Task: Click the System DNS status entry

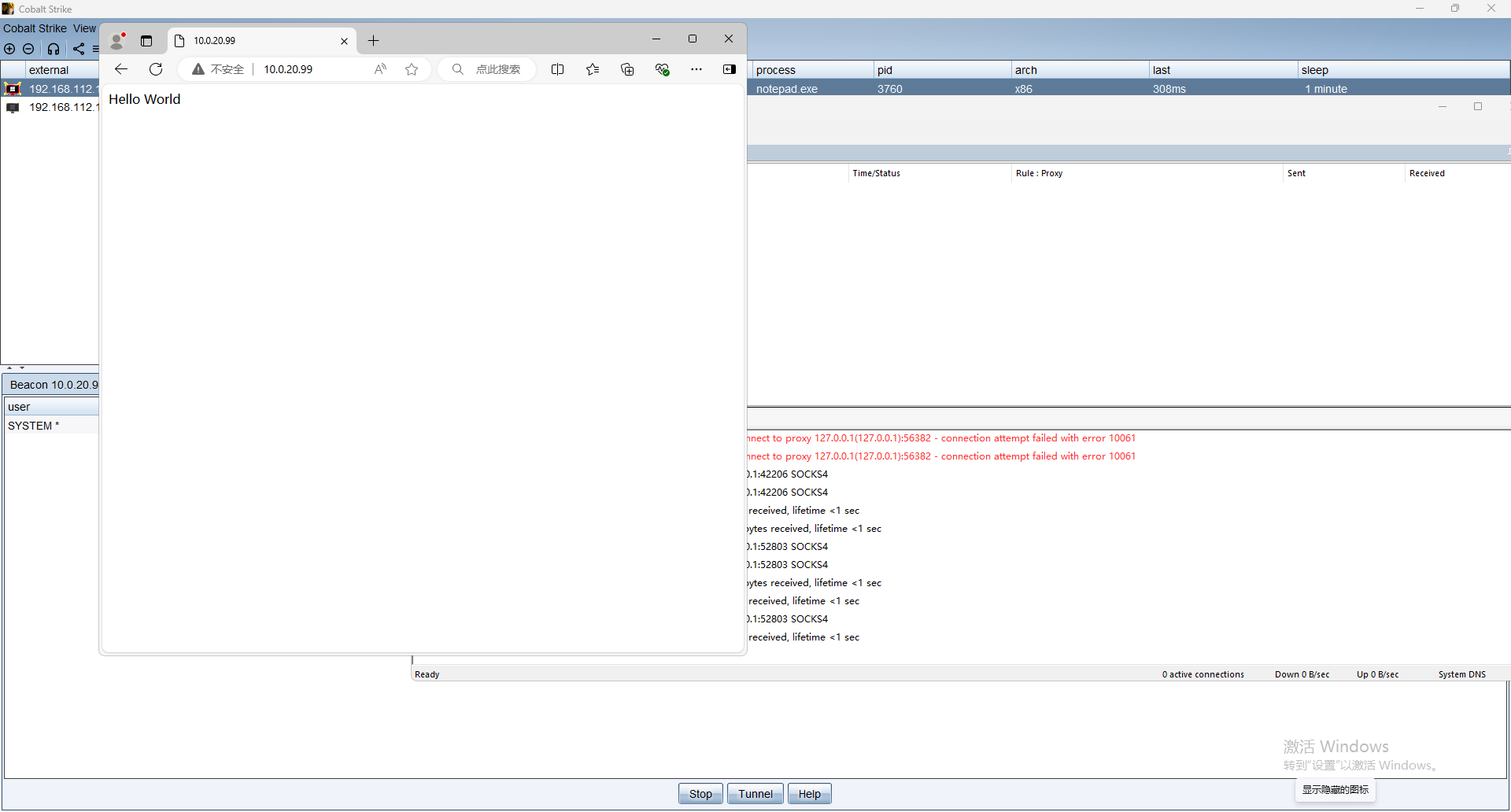Action: coord(1462,674)
